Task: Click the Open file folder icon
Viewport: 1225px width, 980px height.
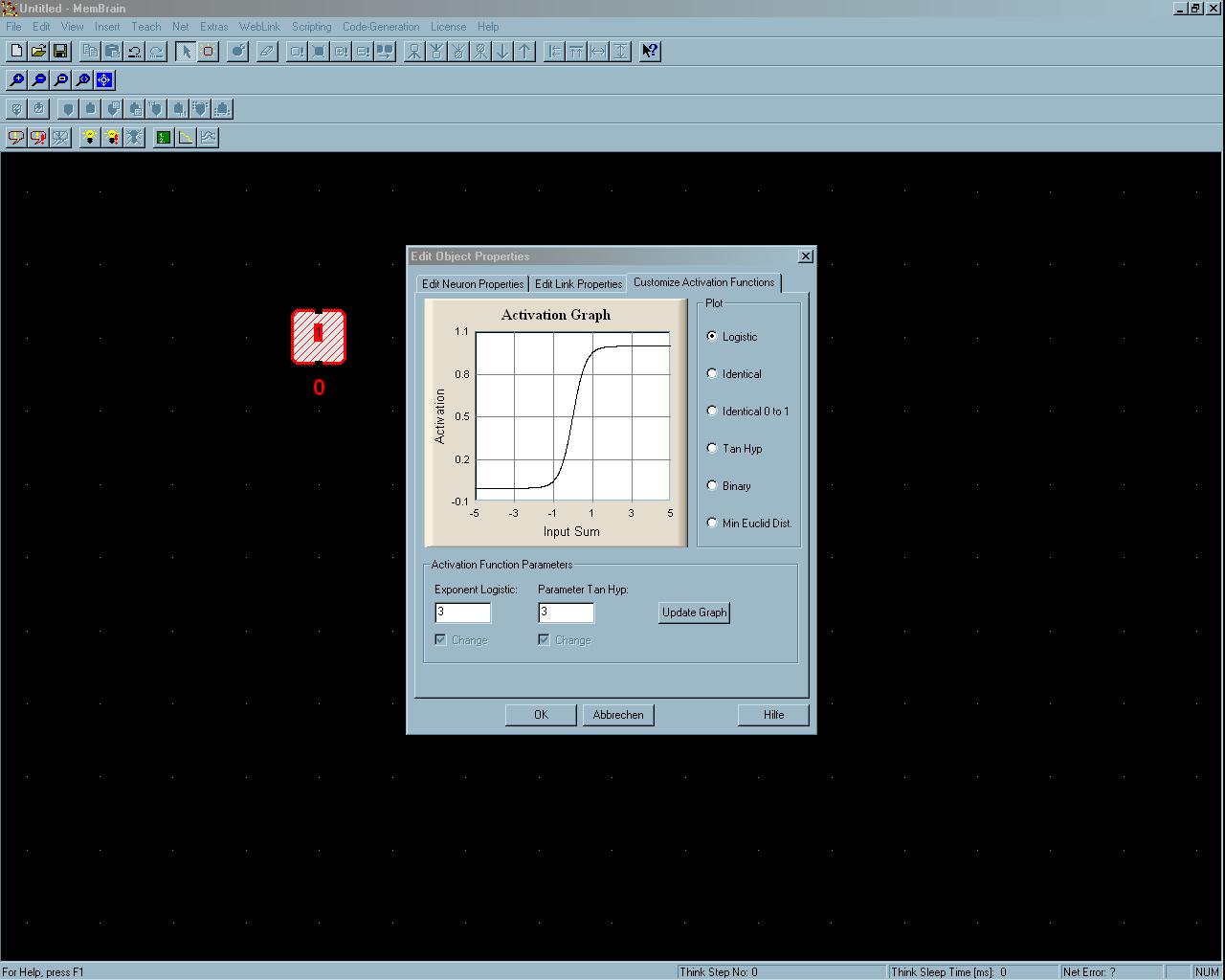Action: pos(38,52)
